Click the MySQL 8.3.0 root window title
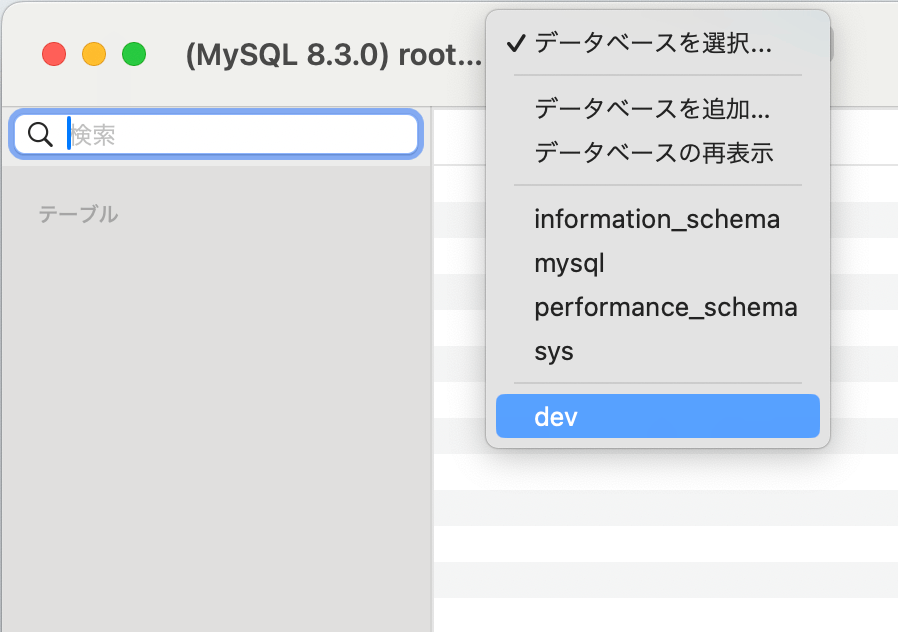898x632 pixels. [x=334, y=55]
